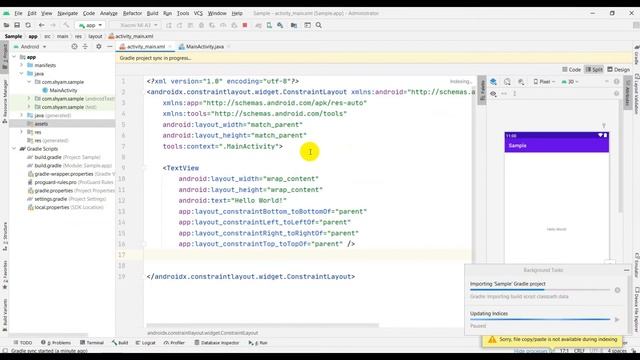
Task: Open the VCS menu
Action: click(x=198, y=13)
